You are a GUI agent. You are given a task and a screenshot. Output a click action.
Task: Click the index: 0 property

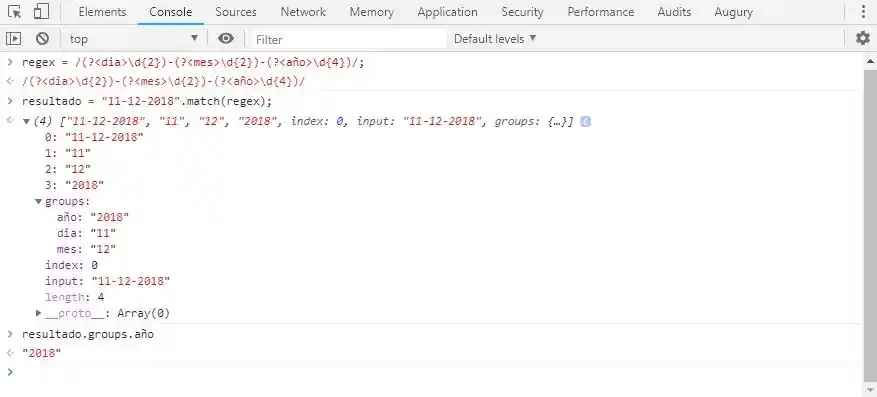pyautogui.click(x=72, y=265)
